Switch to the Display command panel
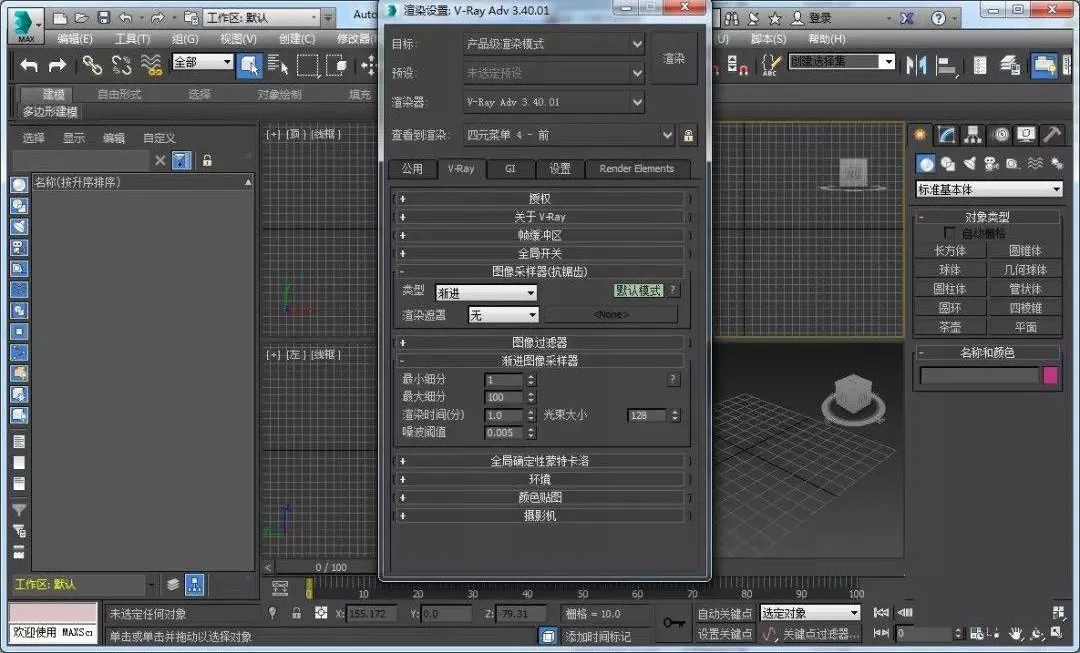The height and width of the screenshot is (653, 1080). coord(1026,134)
